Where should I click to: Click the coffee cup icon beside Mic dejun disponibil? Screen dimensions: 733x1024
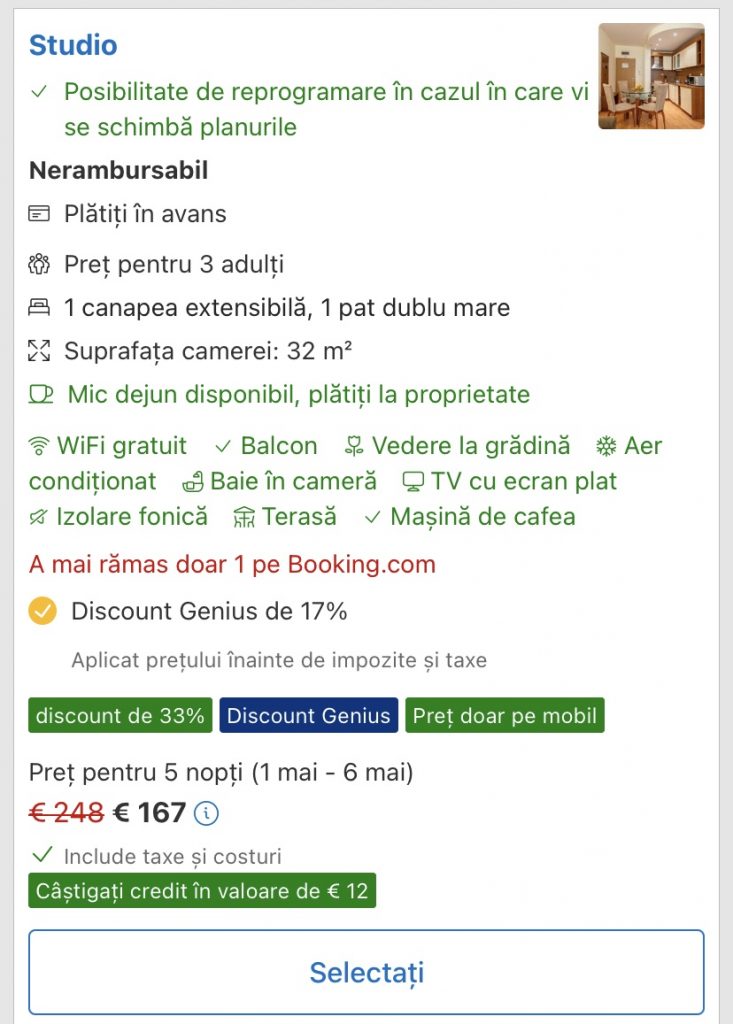click(41, 394)
